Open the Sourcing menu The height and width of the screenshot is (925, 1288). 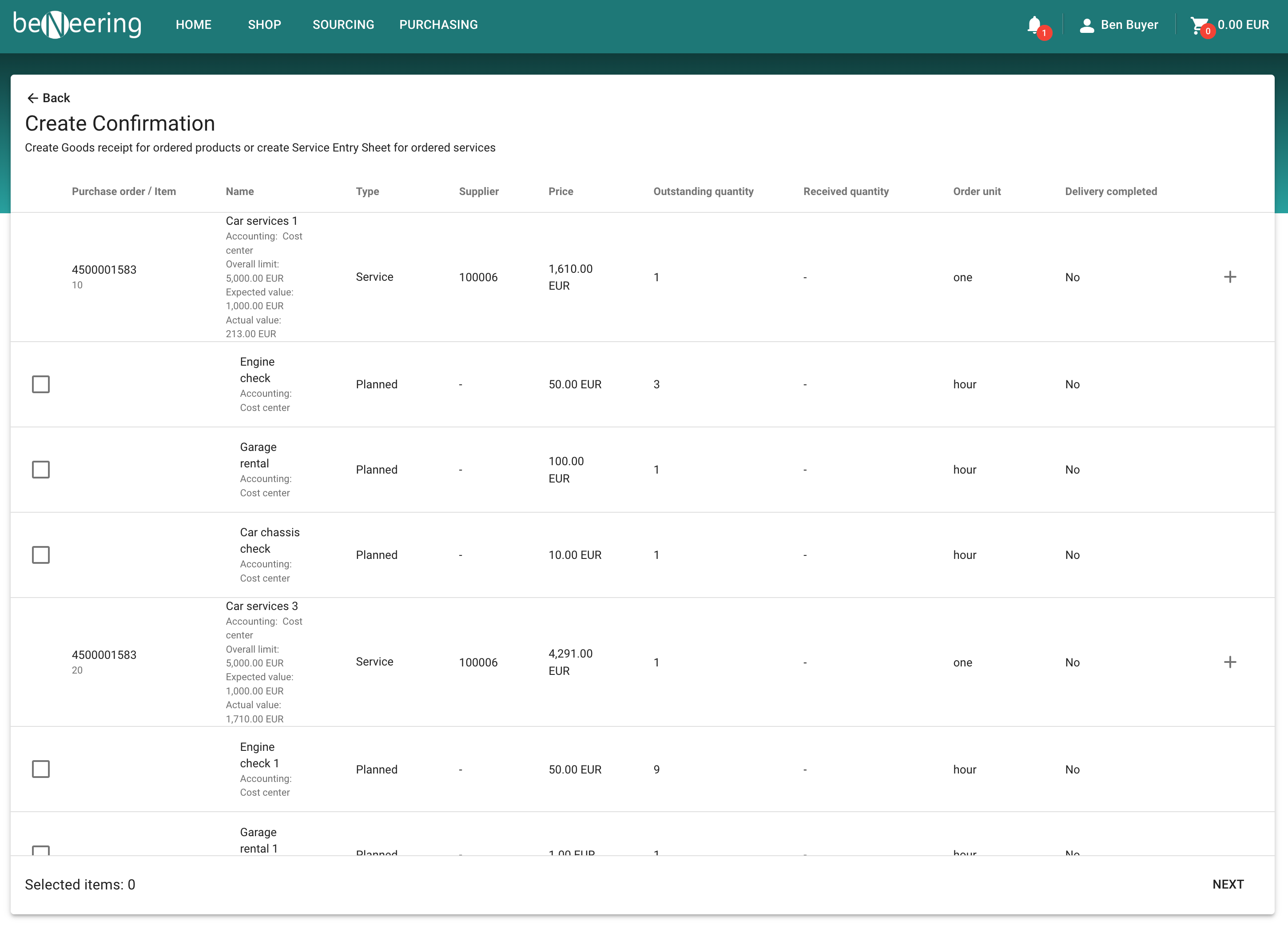343,25
